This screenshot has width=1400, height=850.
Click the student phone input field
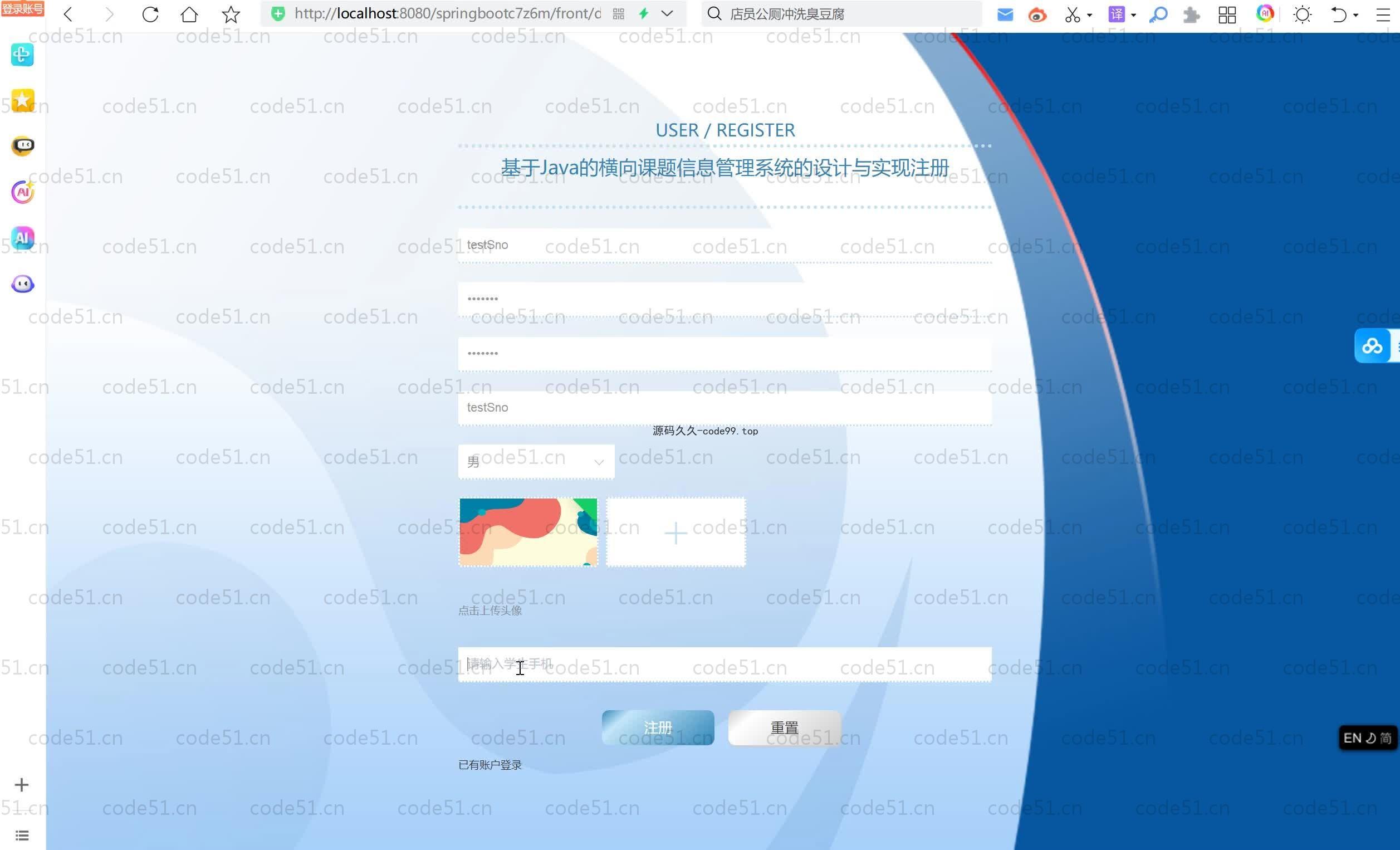point(725,663)
